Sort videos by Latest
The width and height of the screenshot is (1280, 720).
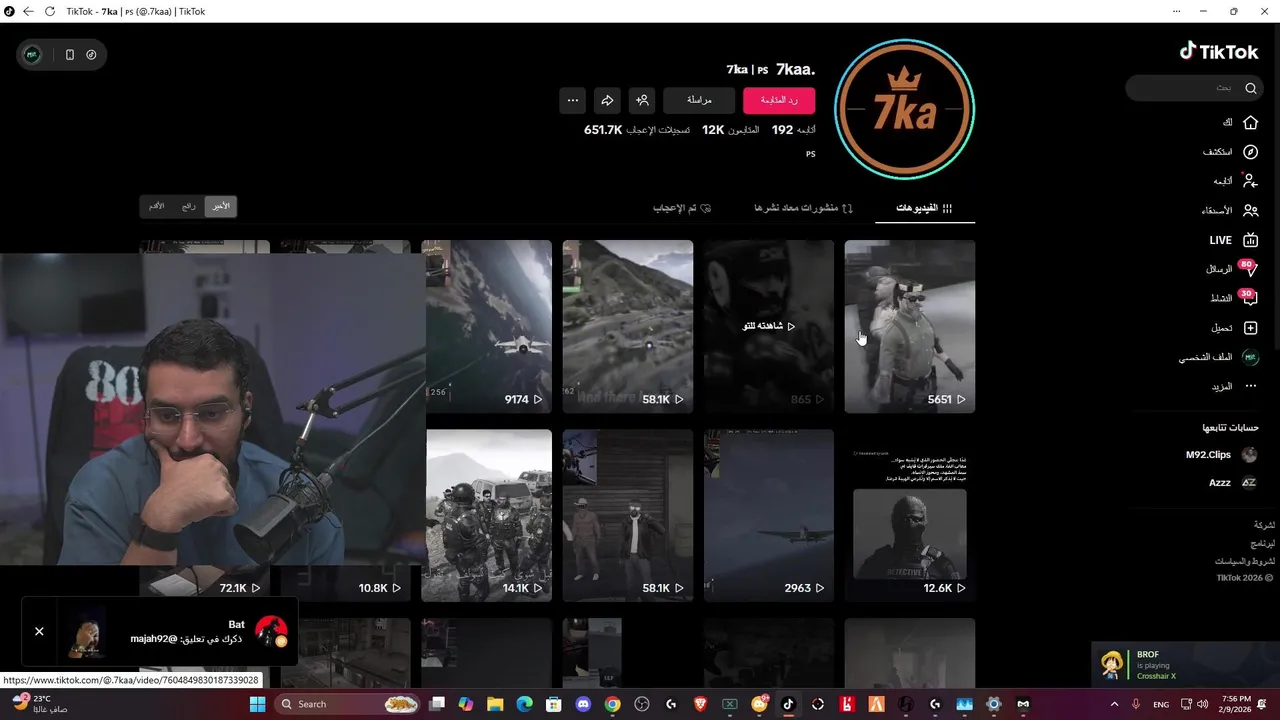220,206
